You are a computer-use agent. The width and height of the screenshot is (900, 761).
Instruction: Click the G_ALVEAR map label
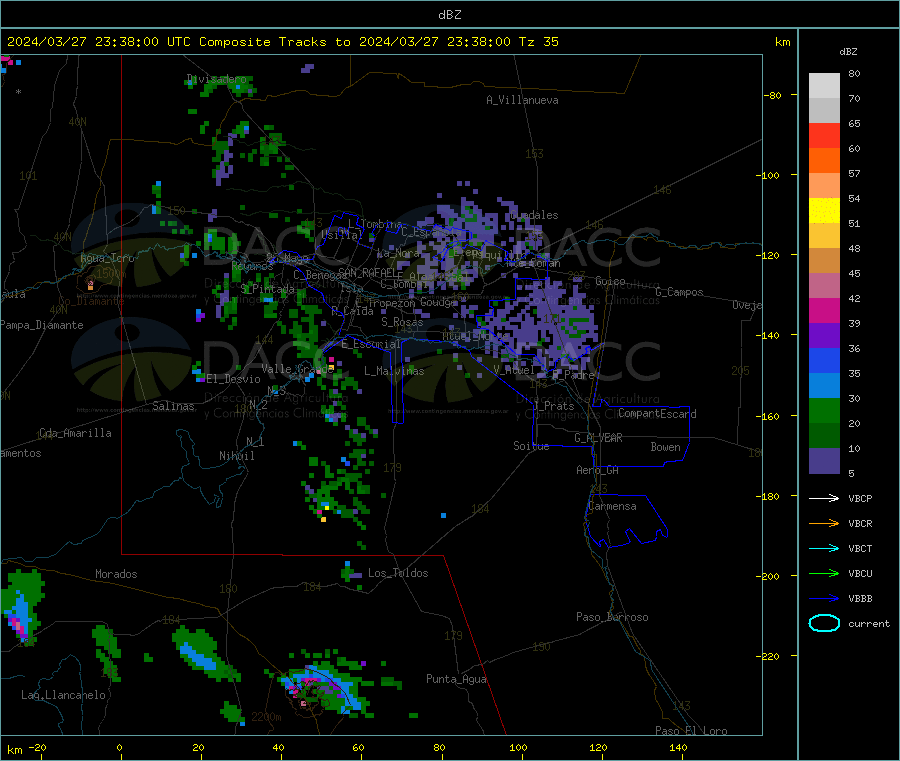[598, 438]
